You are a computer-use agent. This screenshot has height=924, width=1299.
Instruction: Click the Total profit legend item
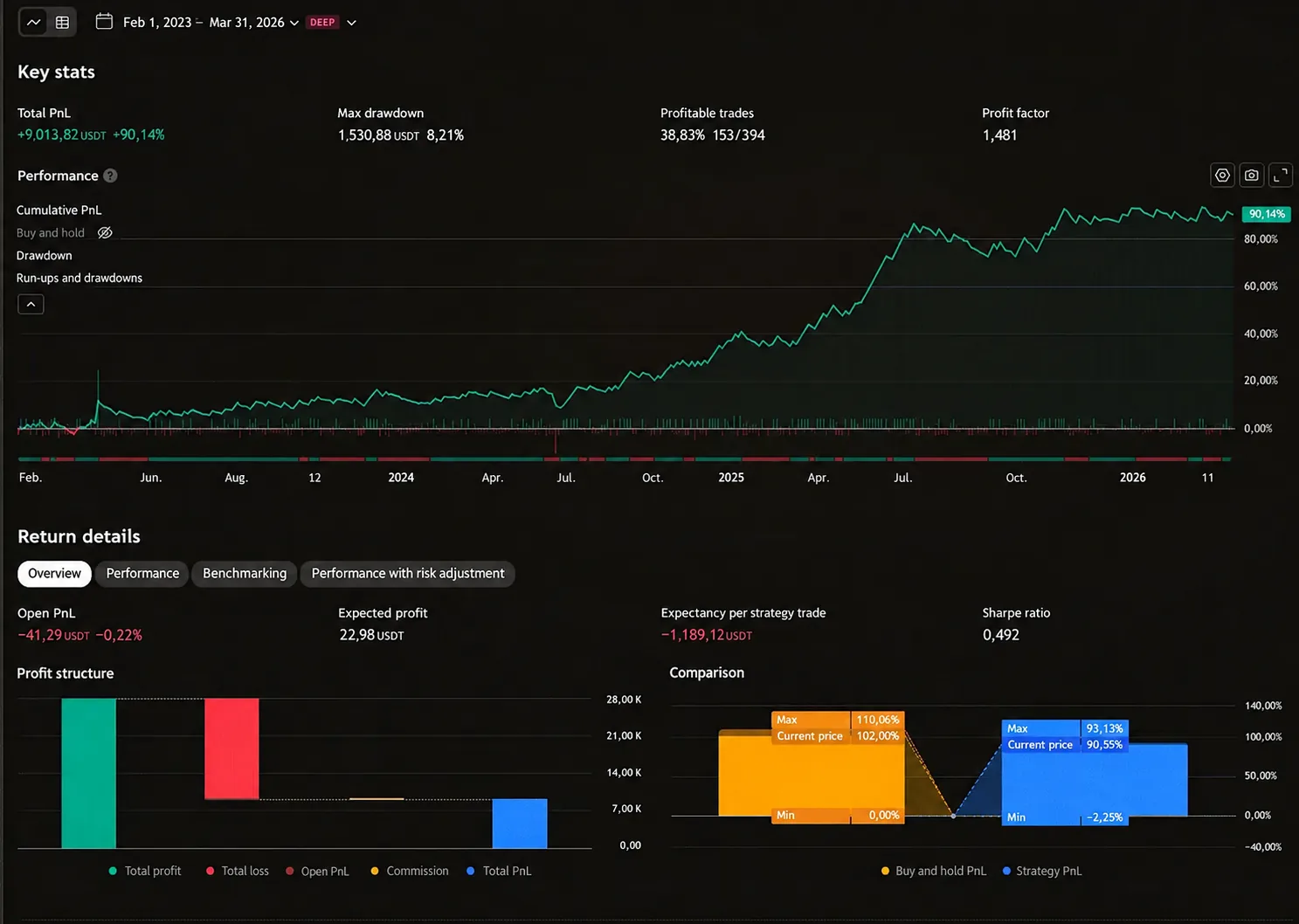[145, 872]
